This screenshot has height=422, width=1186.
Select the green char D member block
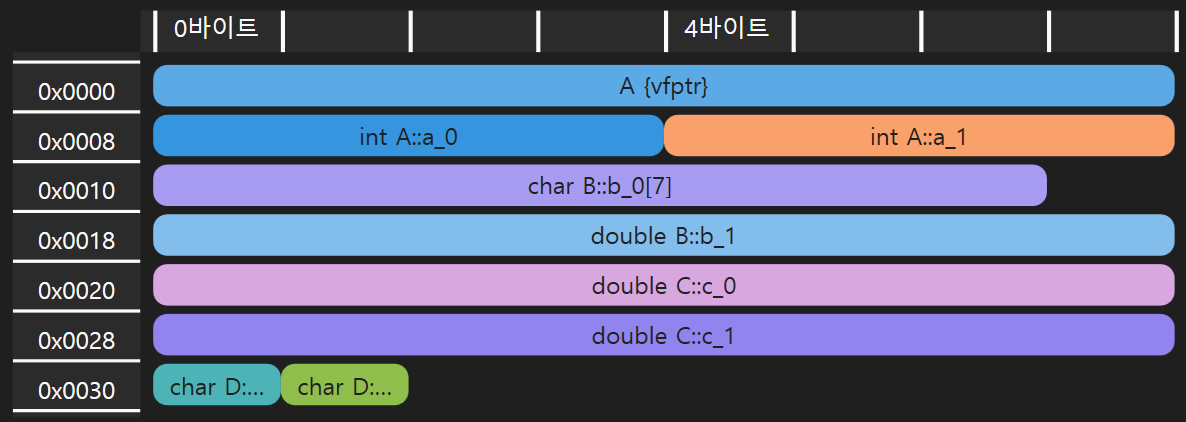pyautogui.click(x=345, y=385)
